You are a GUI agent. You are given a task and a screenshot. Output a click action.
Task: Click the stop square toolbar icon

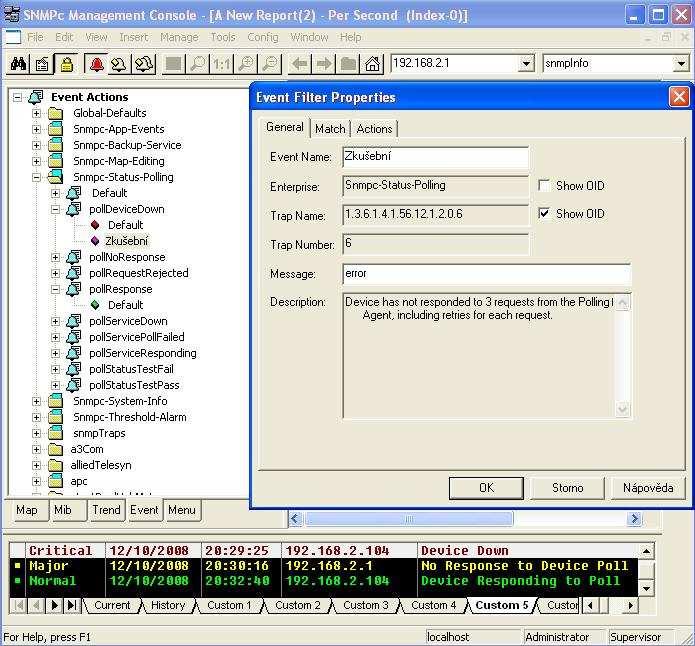[x=173, y=64]
